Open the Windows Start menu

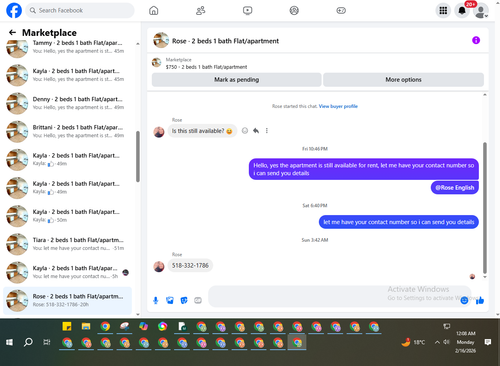[9, 342]
